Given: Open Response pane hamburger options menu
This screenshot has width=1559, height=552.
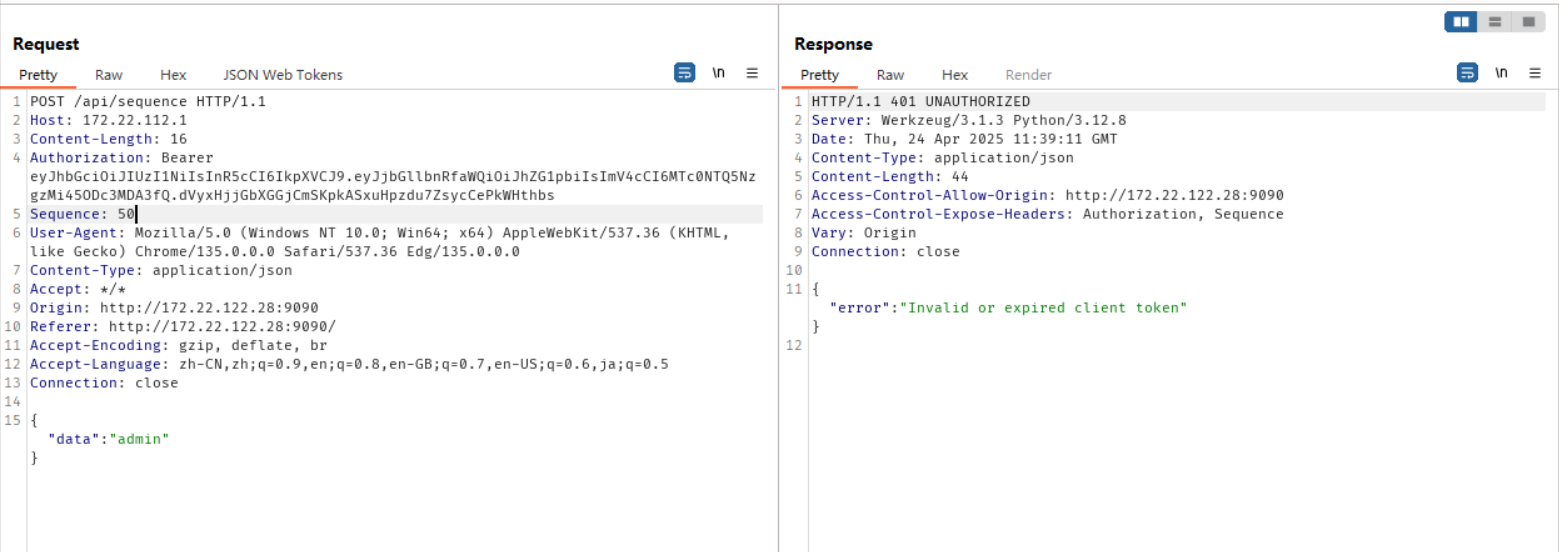Looking at the screenshot, I should coord(1534,73).
